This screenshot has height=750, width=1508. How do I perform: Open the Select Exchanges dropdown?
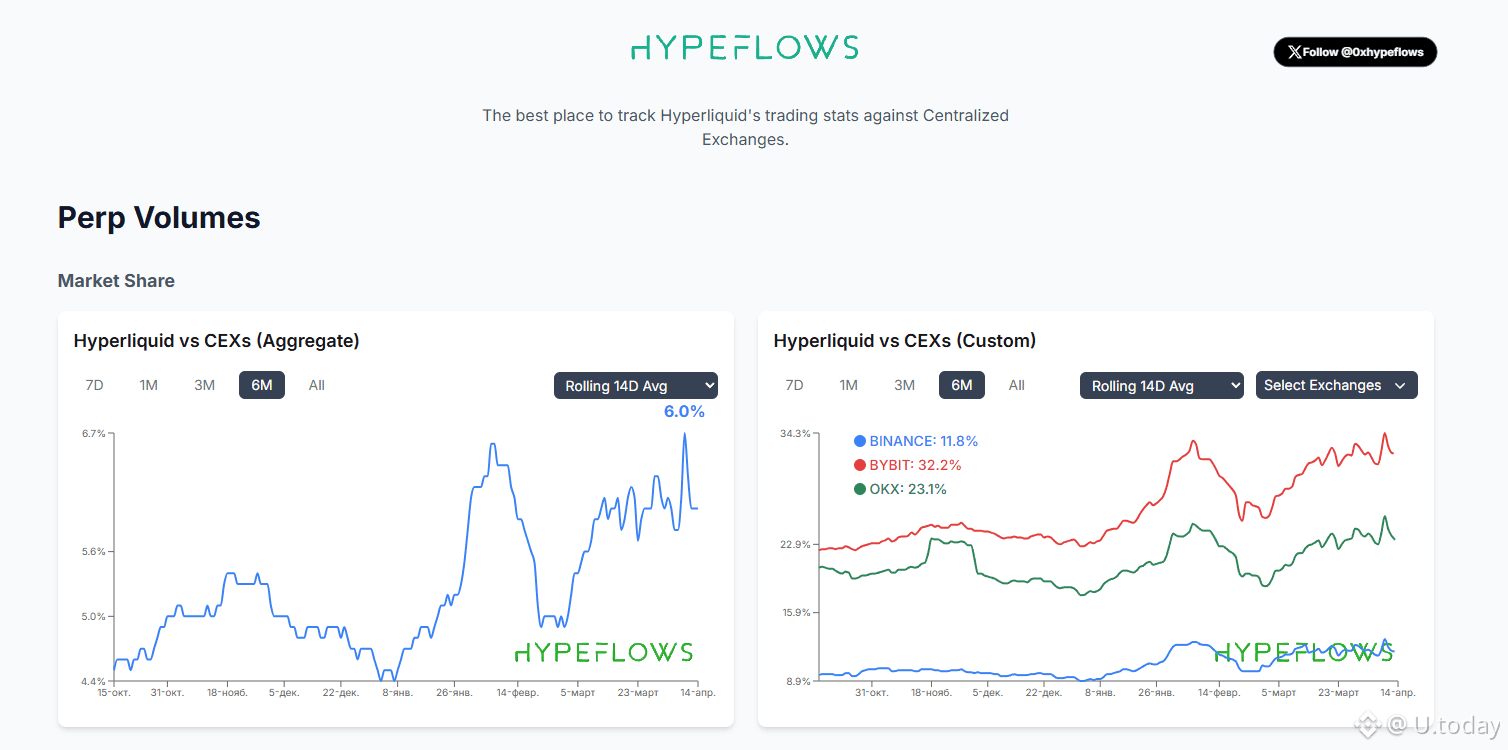tap(1336, 384)
